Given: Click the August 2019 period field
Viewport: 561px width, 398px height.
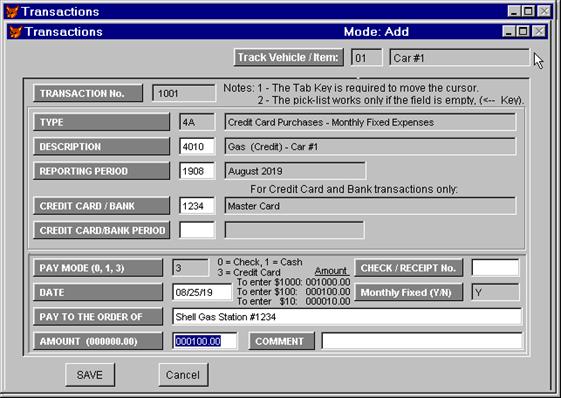Looking at the screenshot, I should [295, 171].
